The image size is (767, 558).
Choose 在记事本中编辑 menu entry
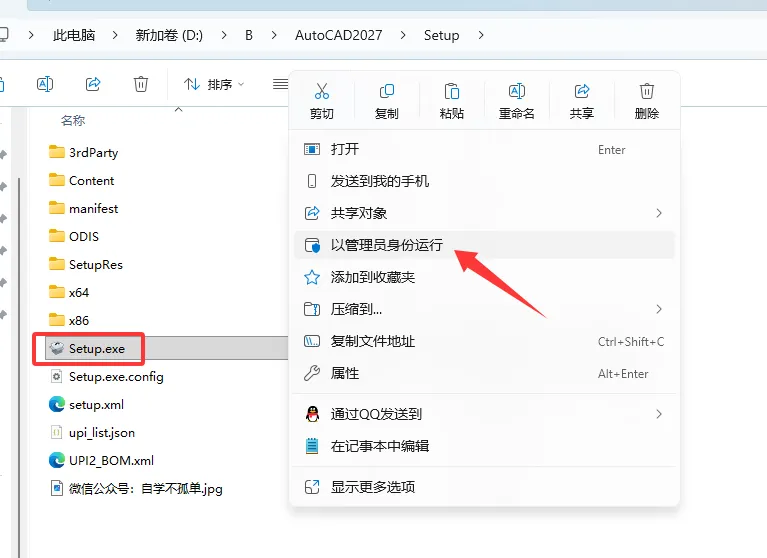coord(484,446)
